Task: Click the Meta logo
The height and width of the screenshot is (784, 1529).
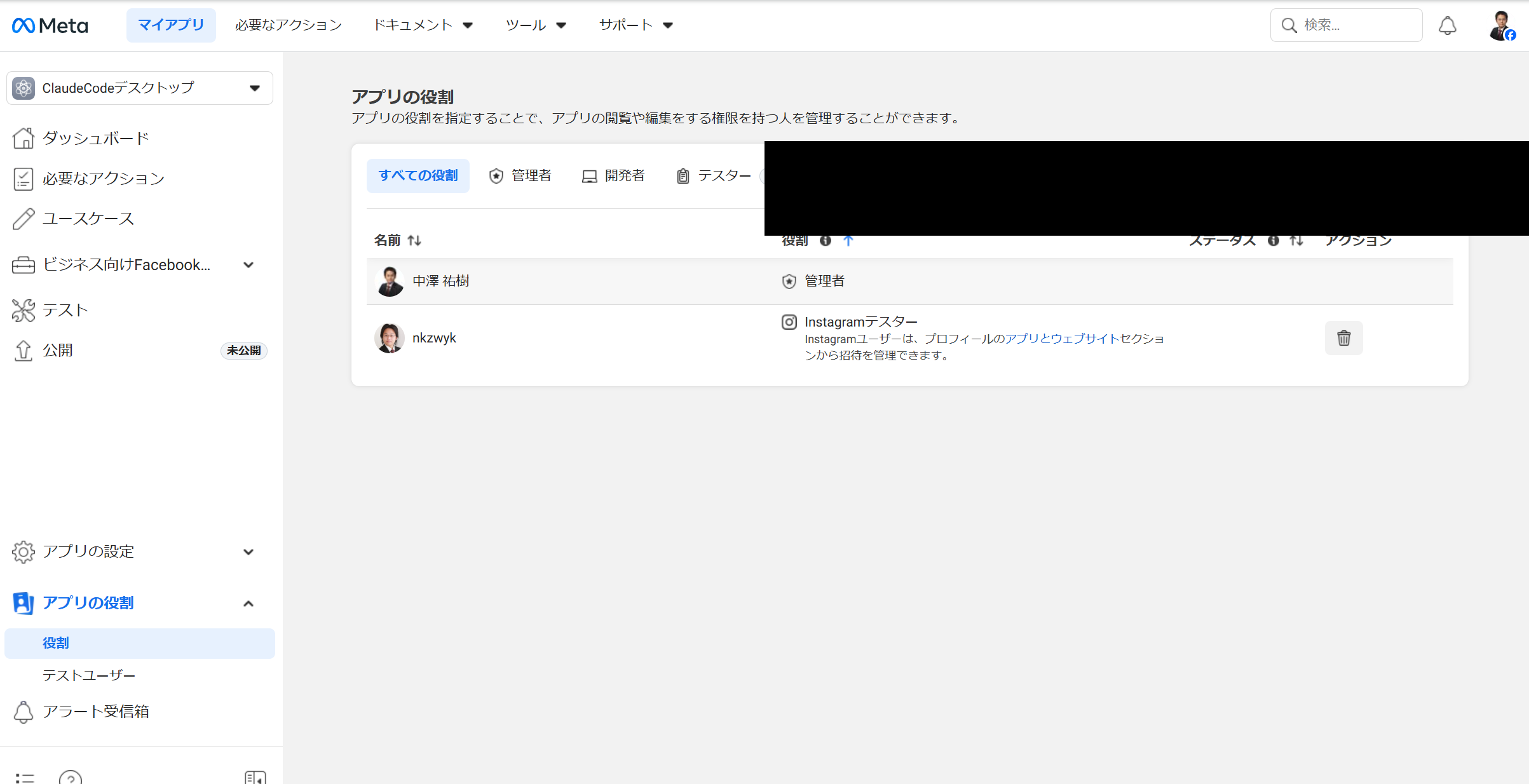Action: click(x=50, y=25)
